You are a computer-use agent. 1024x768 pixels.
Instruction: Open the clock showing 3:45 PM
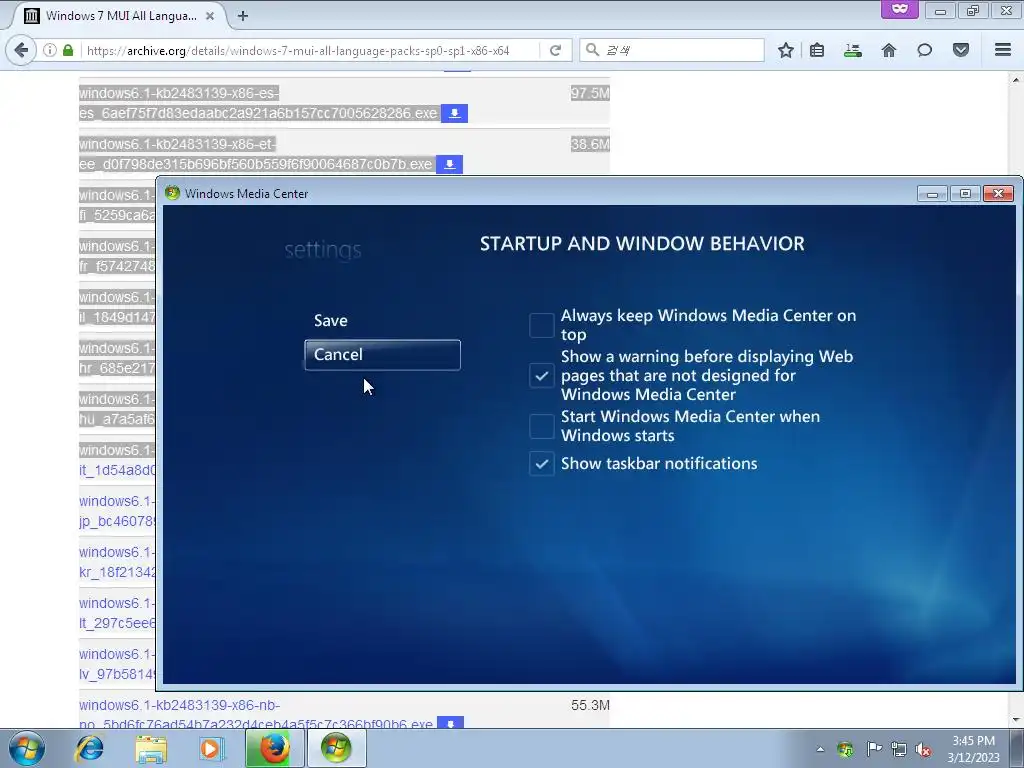click(x=973, y=741)
